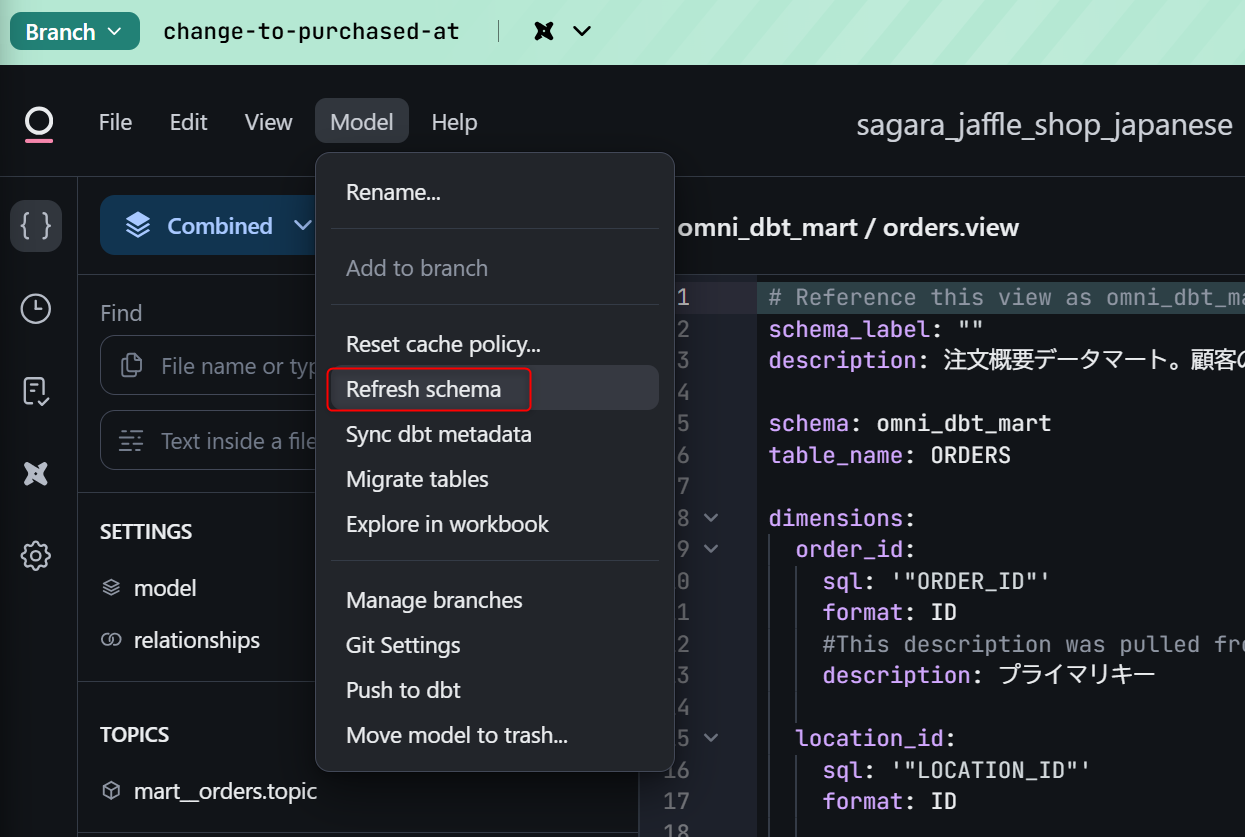
Task: Open the history clock icon in sidebar
Action: pyautogui.click(x=36, y=309)
